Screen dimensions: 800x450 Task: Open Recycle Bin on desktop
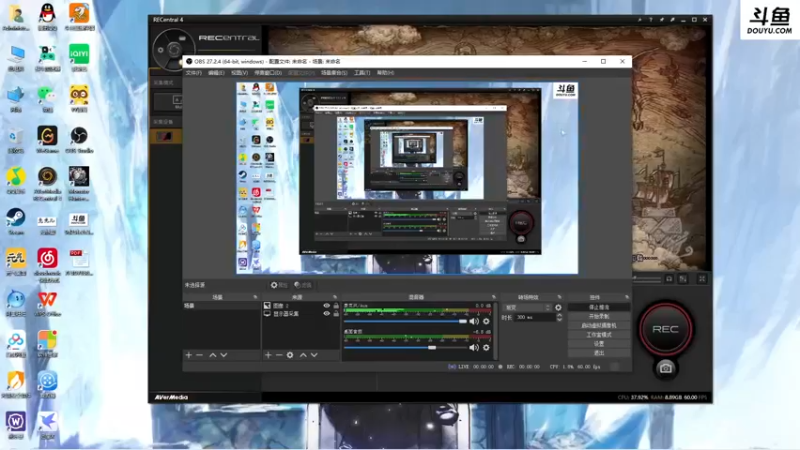(16, 139)
